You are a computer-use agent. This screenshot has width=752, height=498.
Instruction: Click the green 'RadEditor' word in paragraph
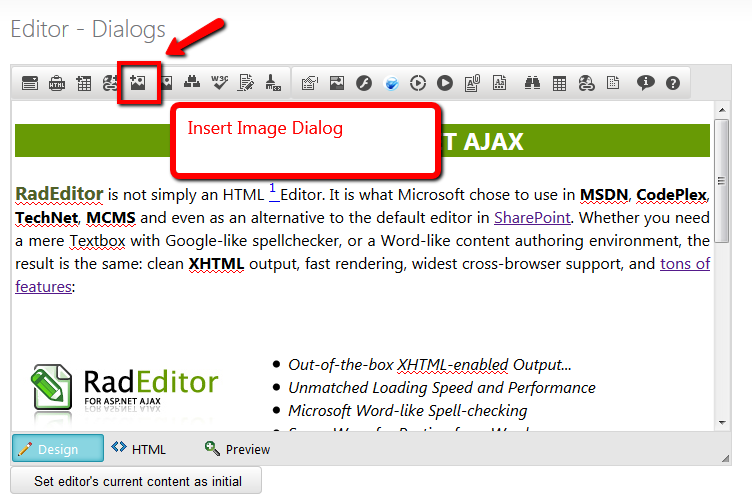coord(59,194)
